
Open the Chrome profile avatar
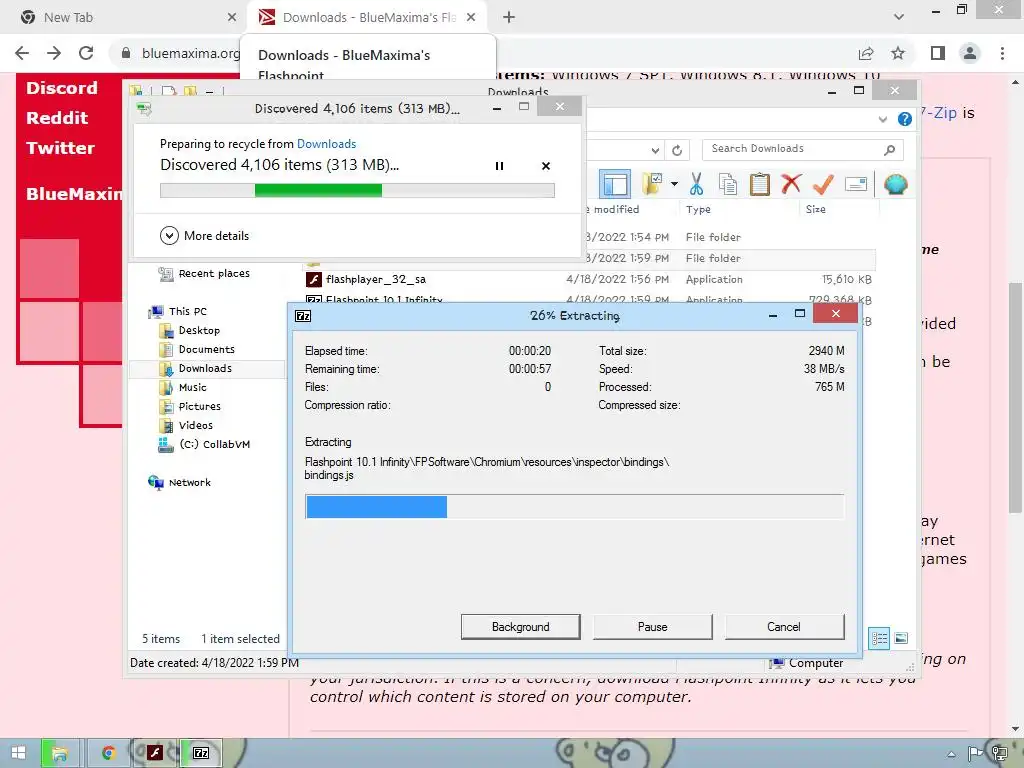coord(970,53)
